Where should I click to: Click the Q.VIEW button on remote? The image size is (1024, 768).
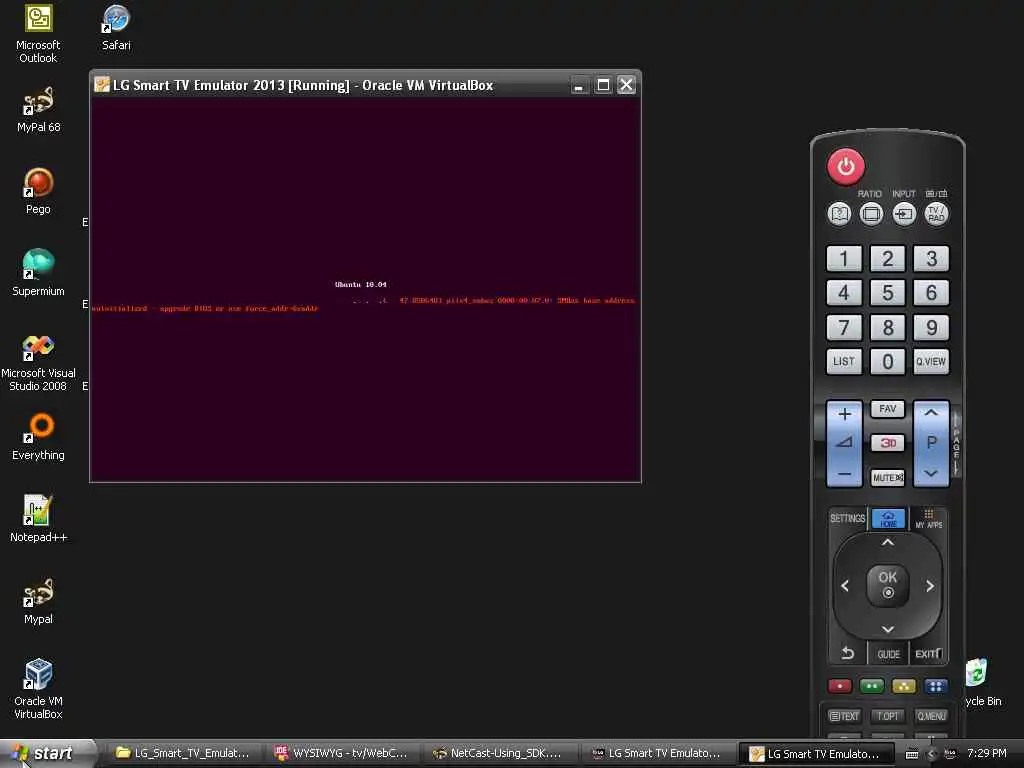click(931, 361)
